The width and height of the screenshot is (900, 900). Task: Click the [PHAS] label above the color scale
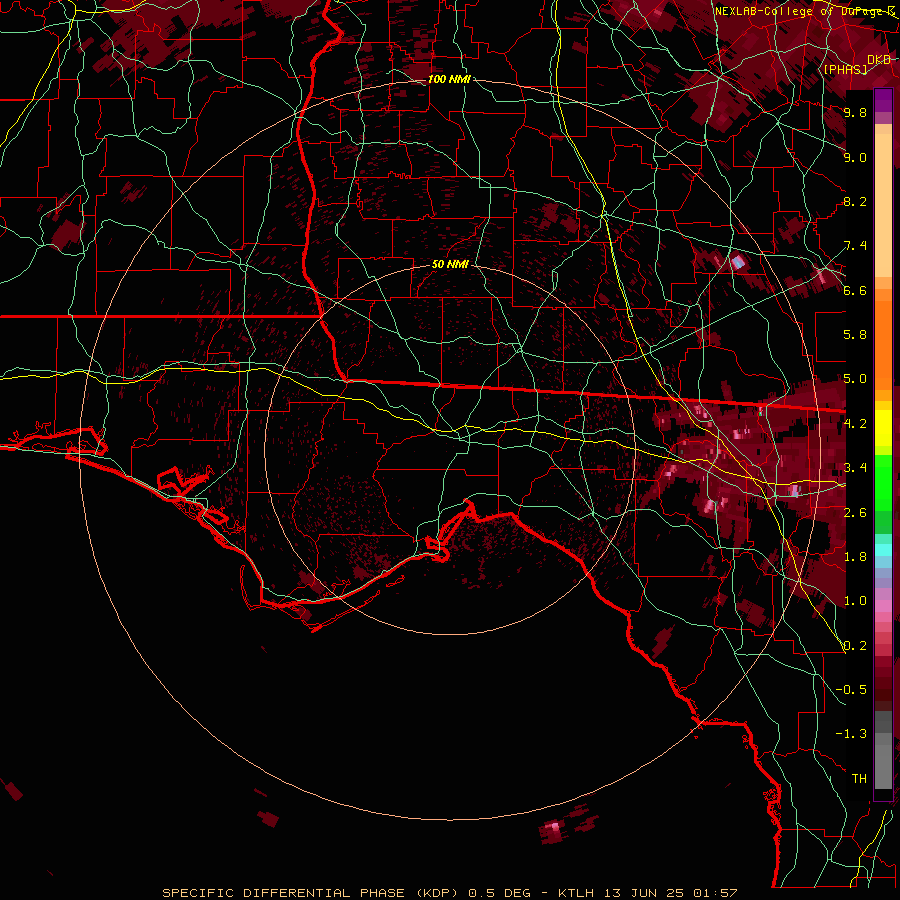coord(845,69)
